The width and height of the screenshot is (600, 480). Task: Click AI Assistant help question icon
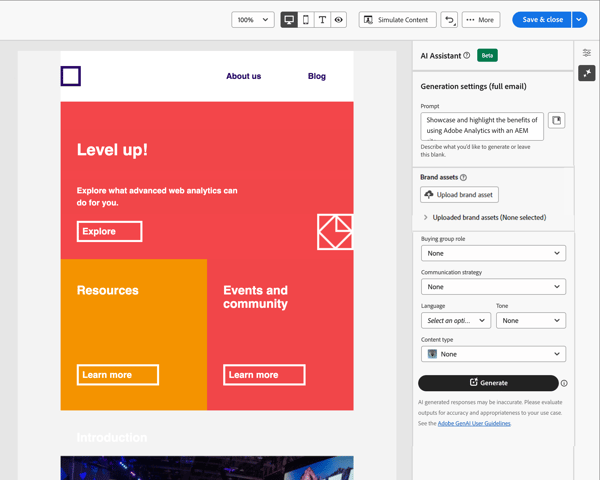[466, 56]
